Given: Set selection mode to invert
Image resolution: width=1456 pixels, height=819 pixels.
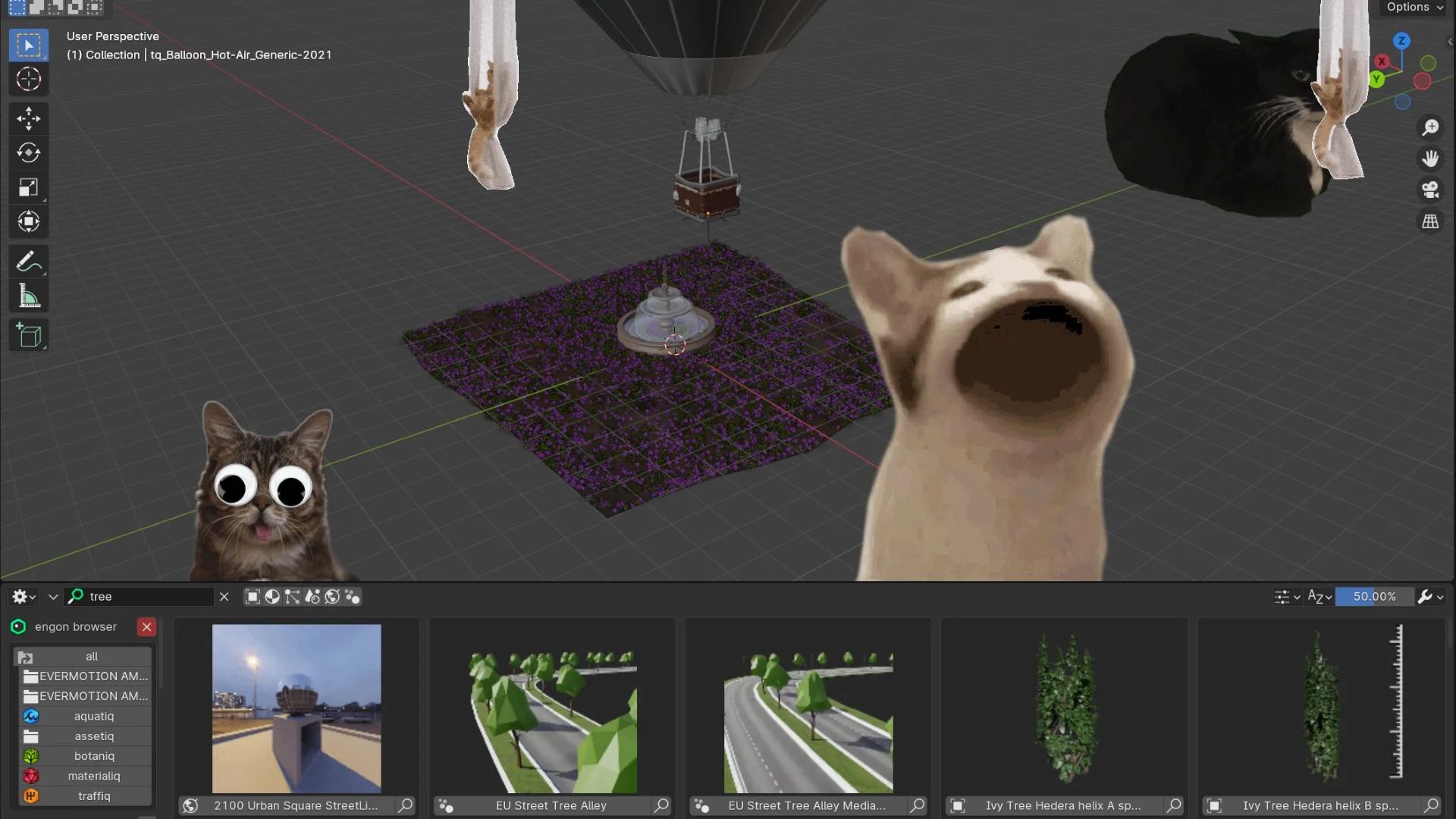Looking at the screenshot, I should (74, 8).
